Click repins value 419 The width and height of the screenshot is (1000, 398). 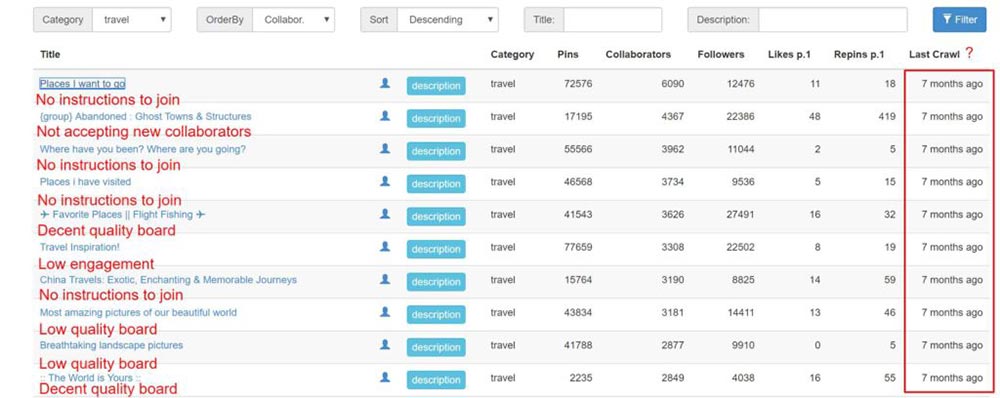[887, 116]
